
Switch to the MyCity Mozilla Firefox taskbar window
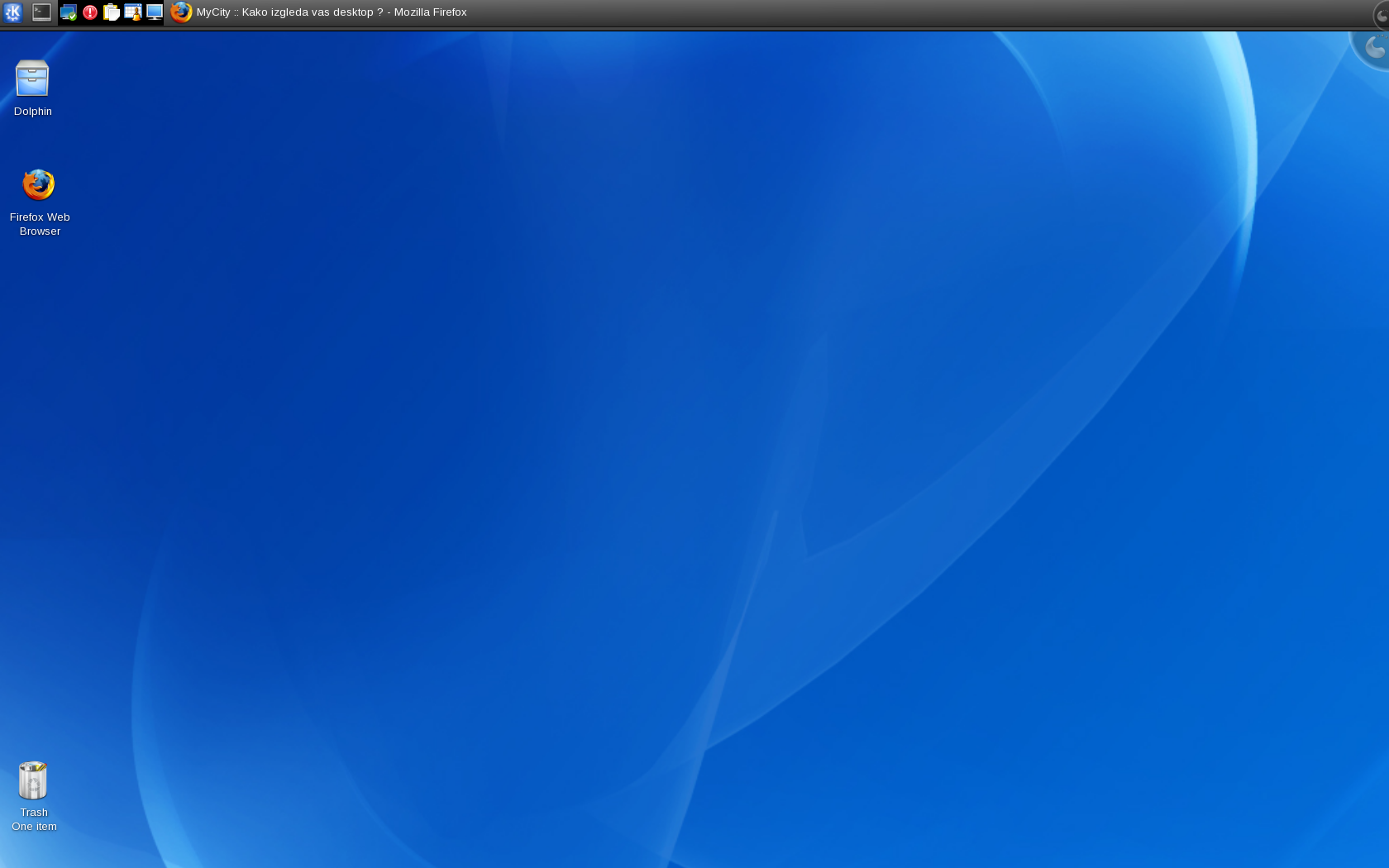319,12
